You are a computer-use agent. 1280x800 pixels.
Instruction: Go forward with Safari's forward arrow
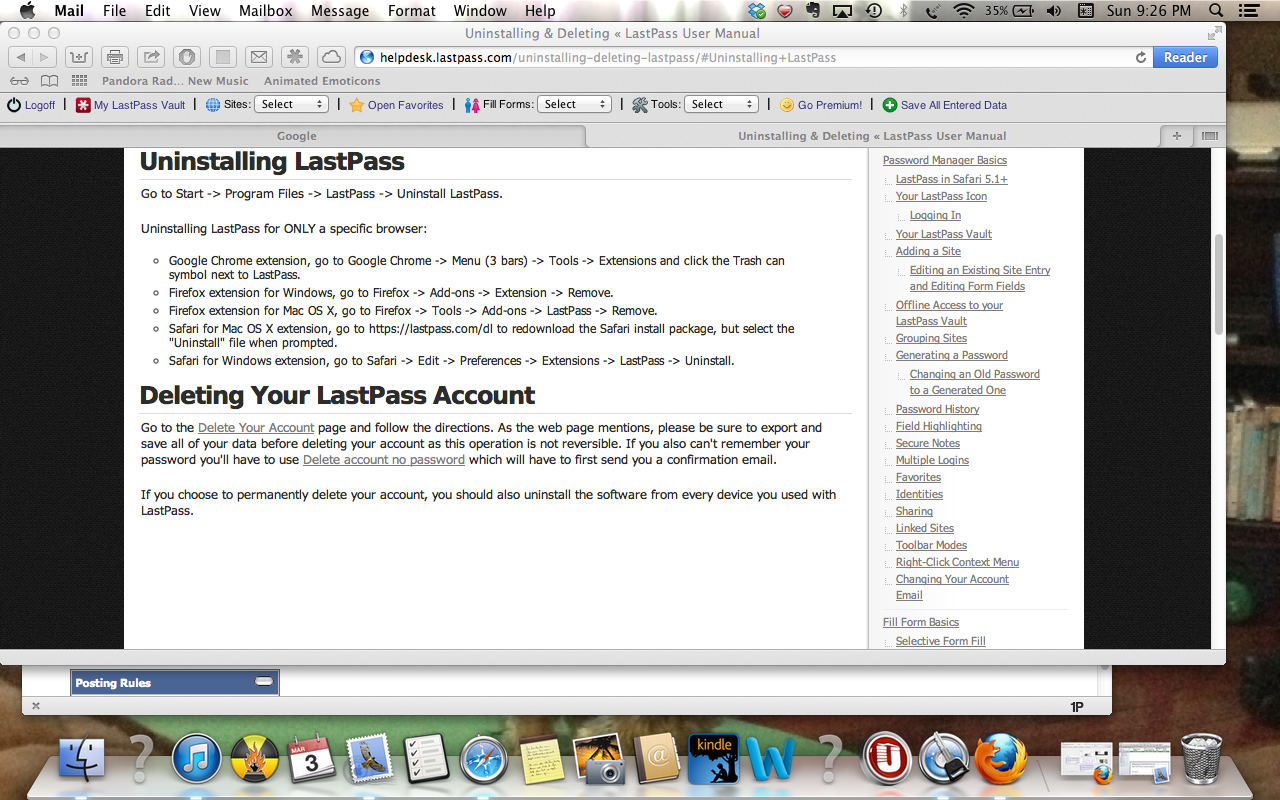[x=45, y=57]
